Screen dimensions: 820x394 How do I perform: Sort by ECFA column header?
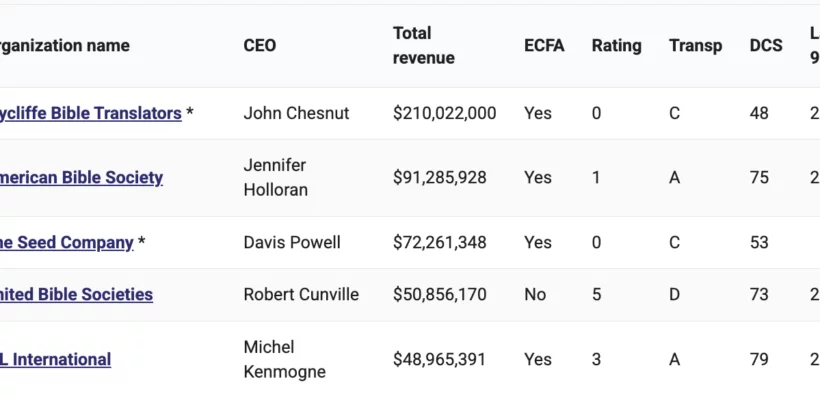[x=544, y=46]
